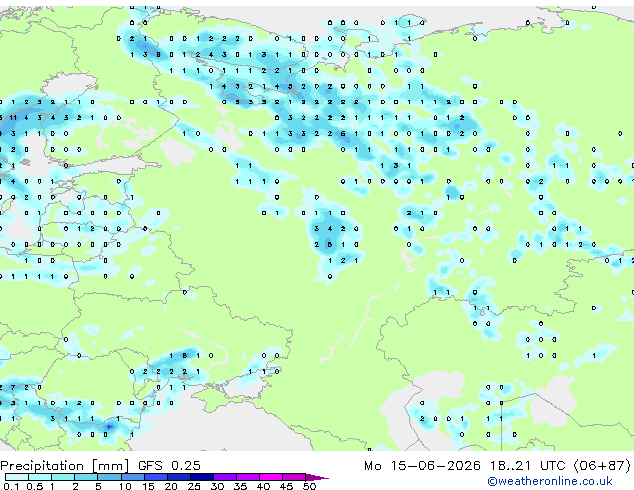Click the over-50 mm arrow tip of legend
The width and height of the screenshot is (634, 490).
pyautogui.click(x=317, y=477)
